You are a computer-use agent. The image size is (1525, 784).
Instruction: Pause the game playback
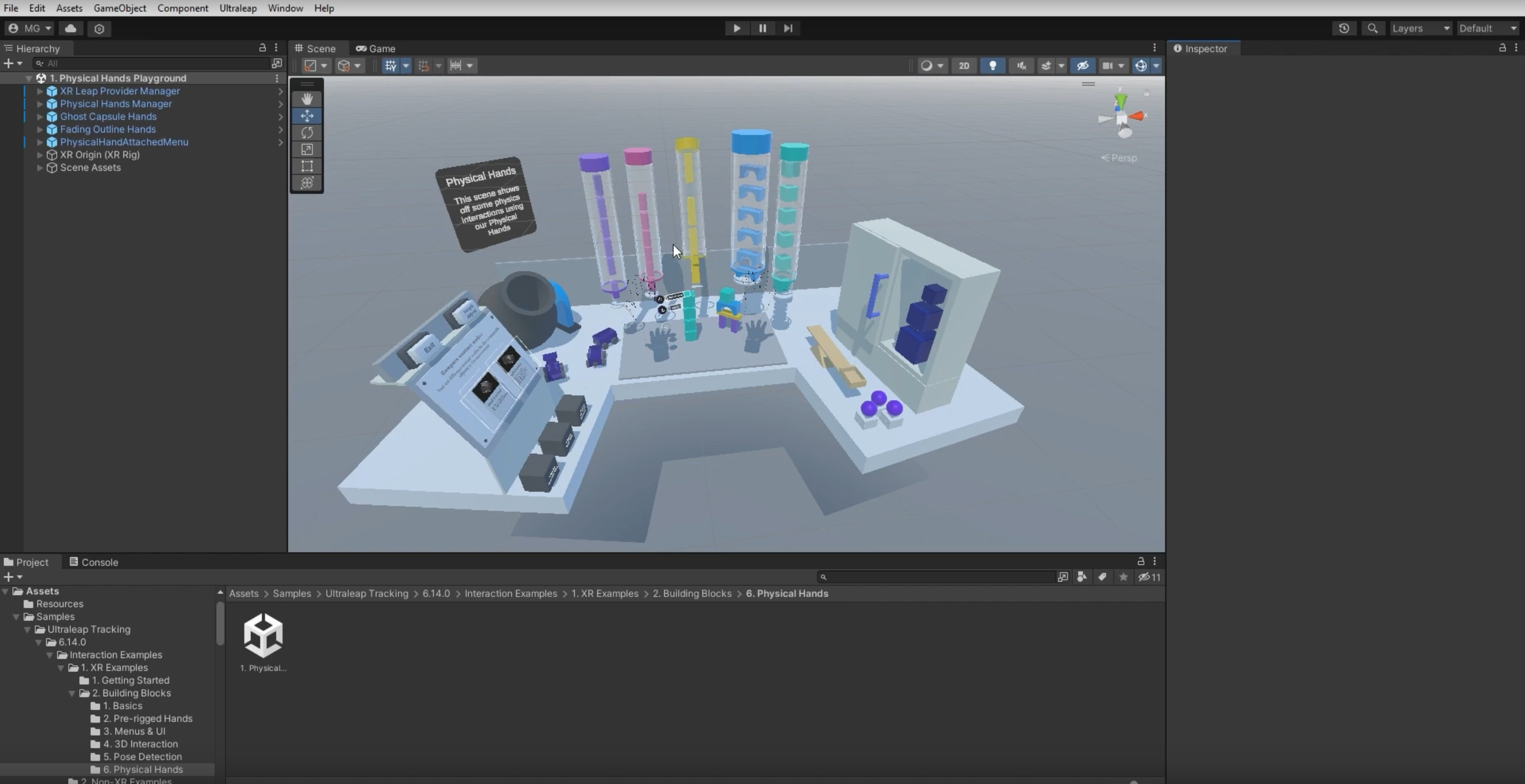pos(762,28)
